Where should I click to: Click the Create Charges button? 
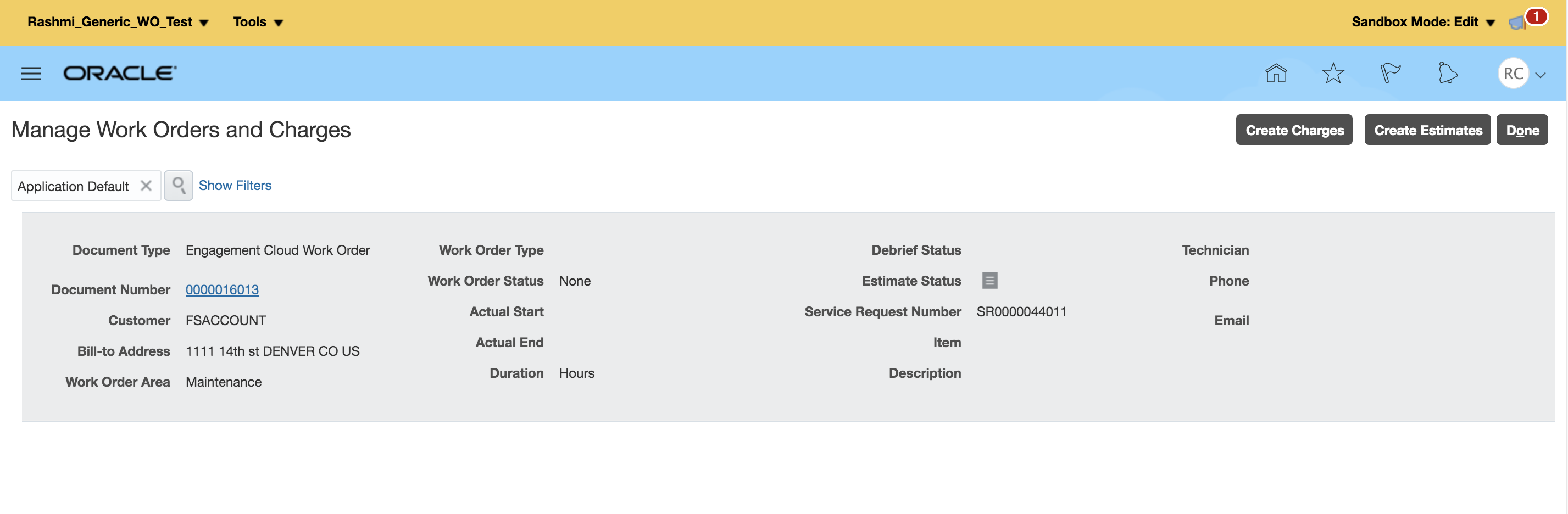click(x=1294, y=130)
